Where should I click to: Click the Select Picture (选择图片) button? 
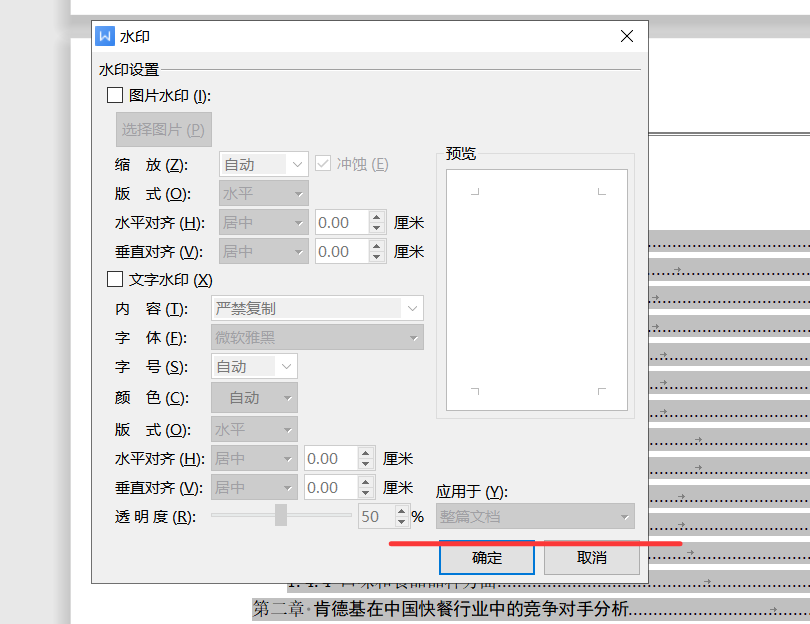[164, 129]
